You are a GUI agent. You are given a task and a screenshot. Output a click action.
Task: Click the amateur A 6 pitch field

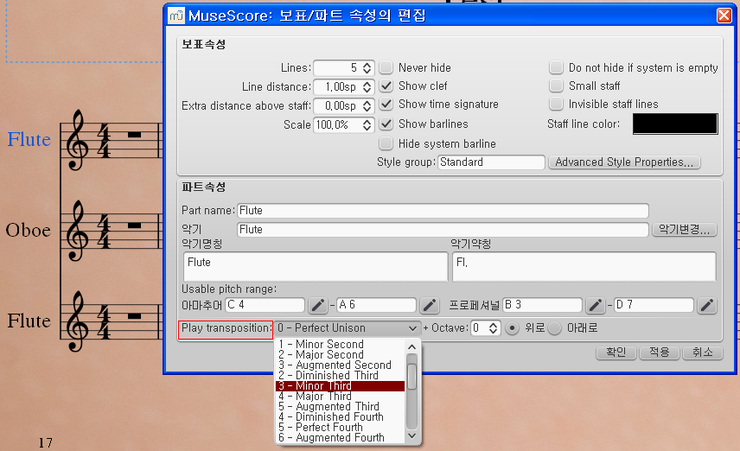point(377,305)
